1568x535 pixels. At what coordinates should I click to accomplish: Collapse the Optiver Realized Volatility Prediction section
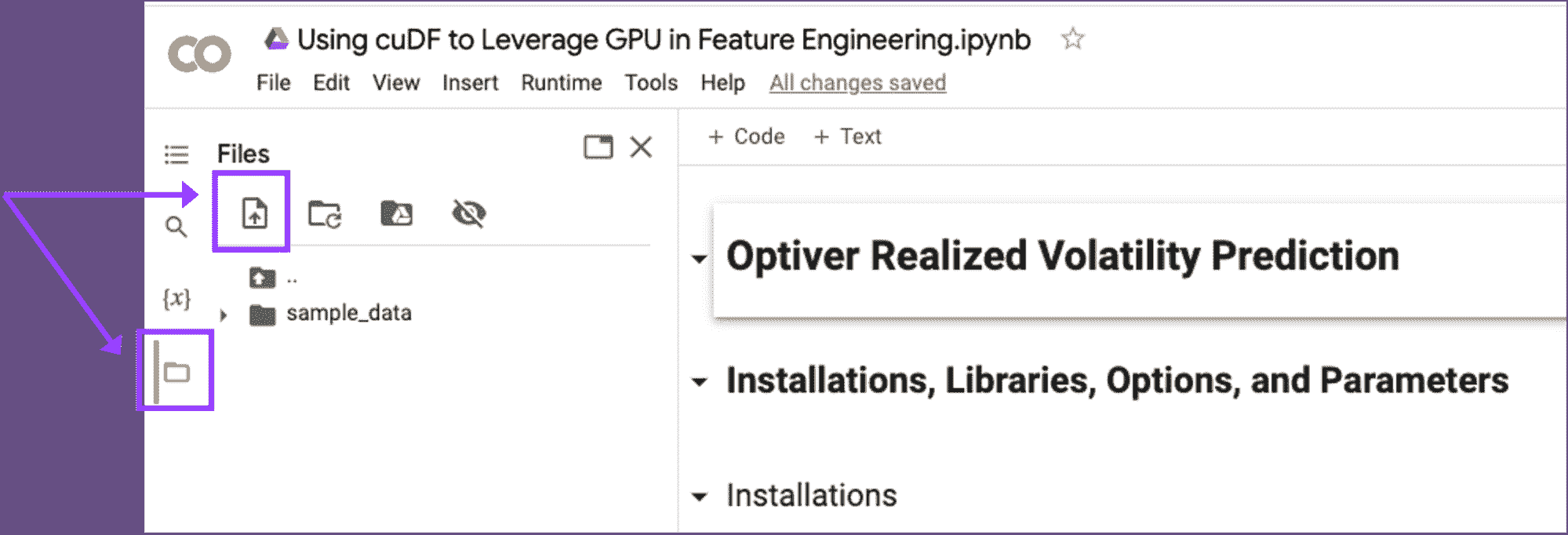(x=699, y=258)
